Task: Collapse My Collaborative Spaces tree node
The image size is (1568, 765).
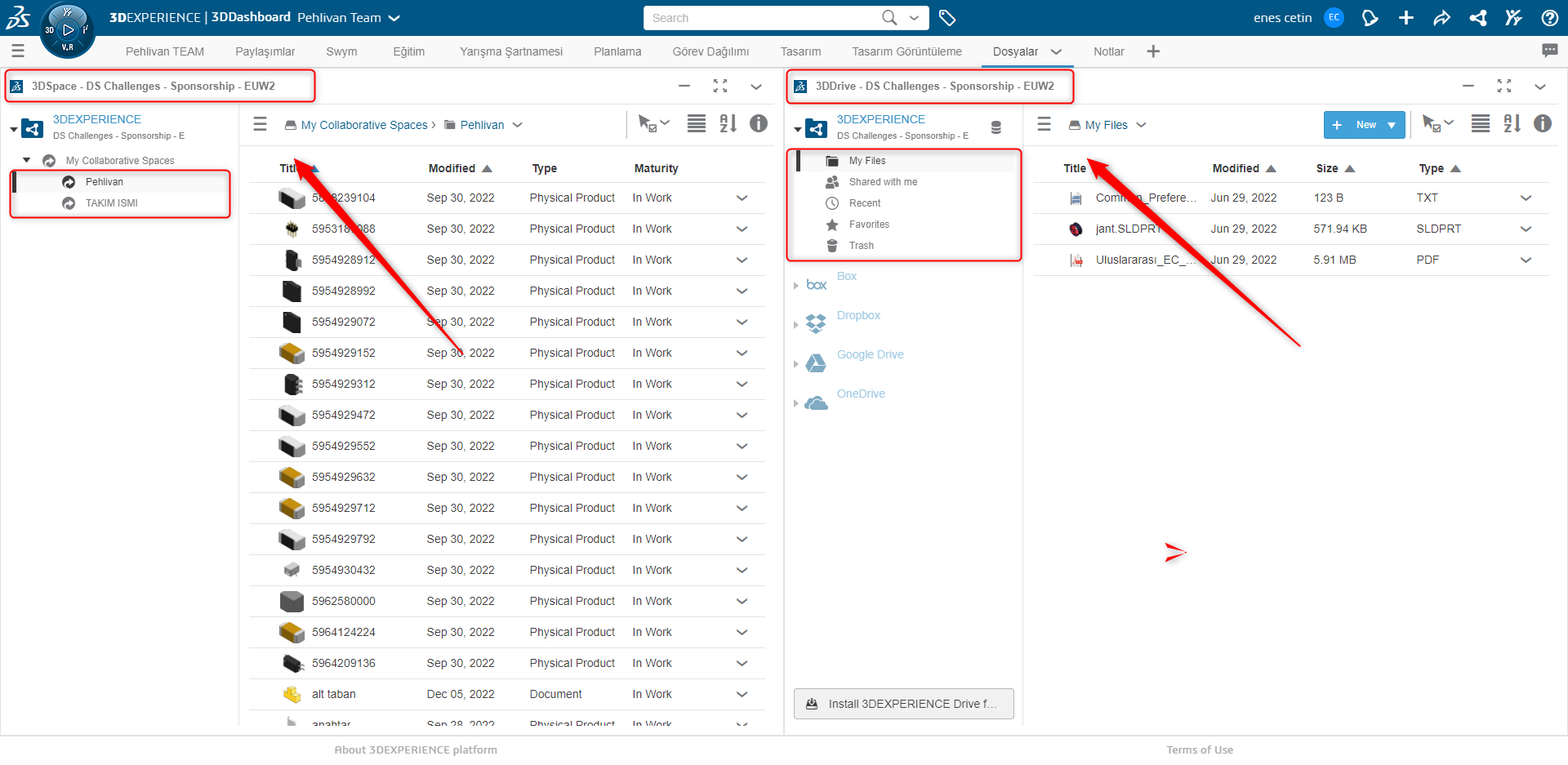Action: [27, 160]
